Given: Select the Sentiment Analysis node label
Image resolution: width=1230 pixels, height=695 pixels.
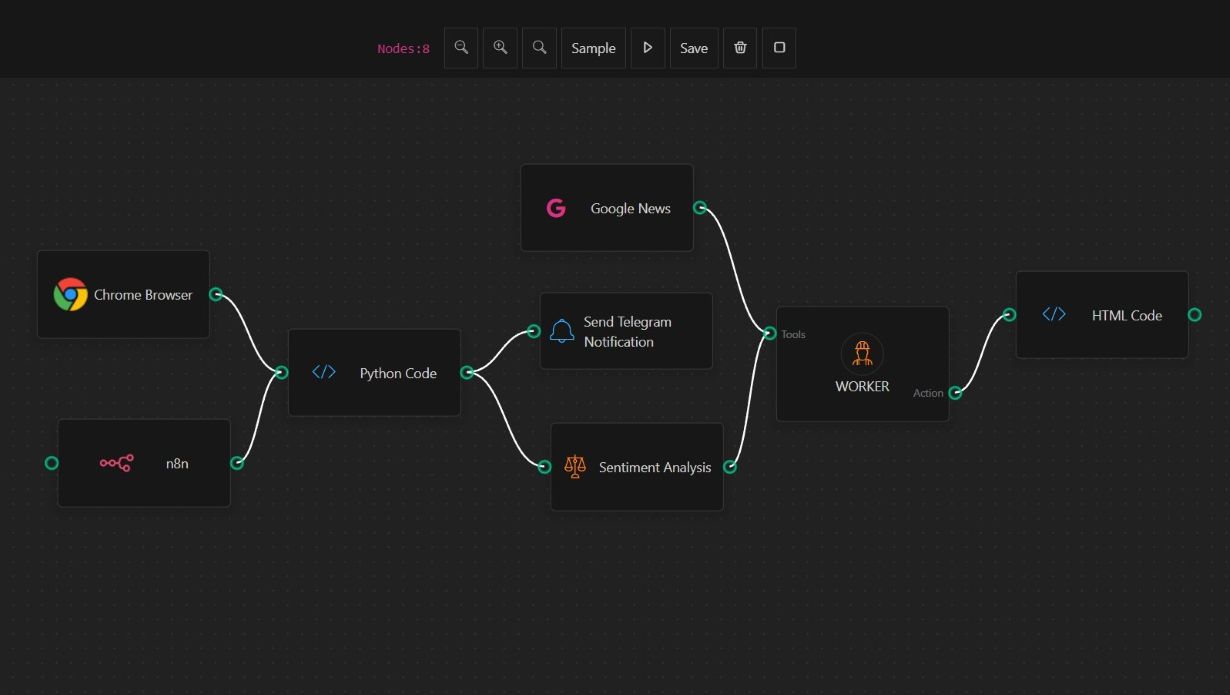Looking at the screenshot, I should (655, 467).
